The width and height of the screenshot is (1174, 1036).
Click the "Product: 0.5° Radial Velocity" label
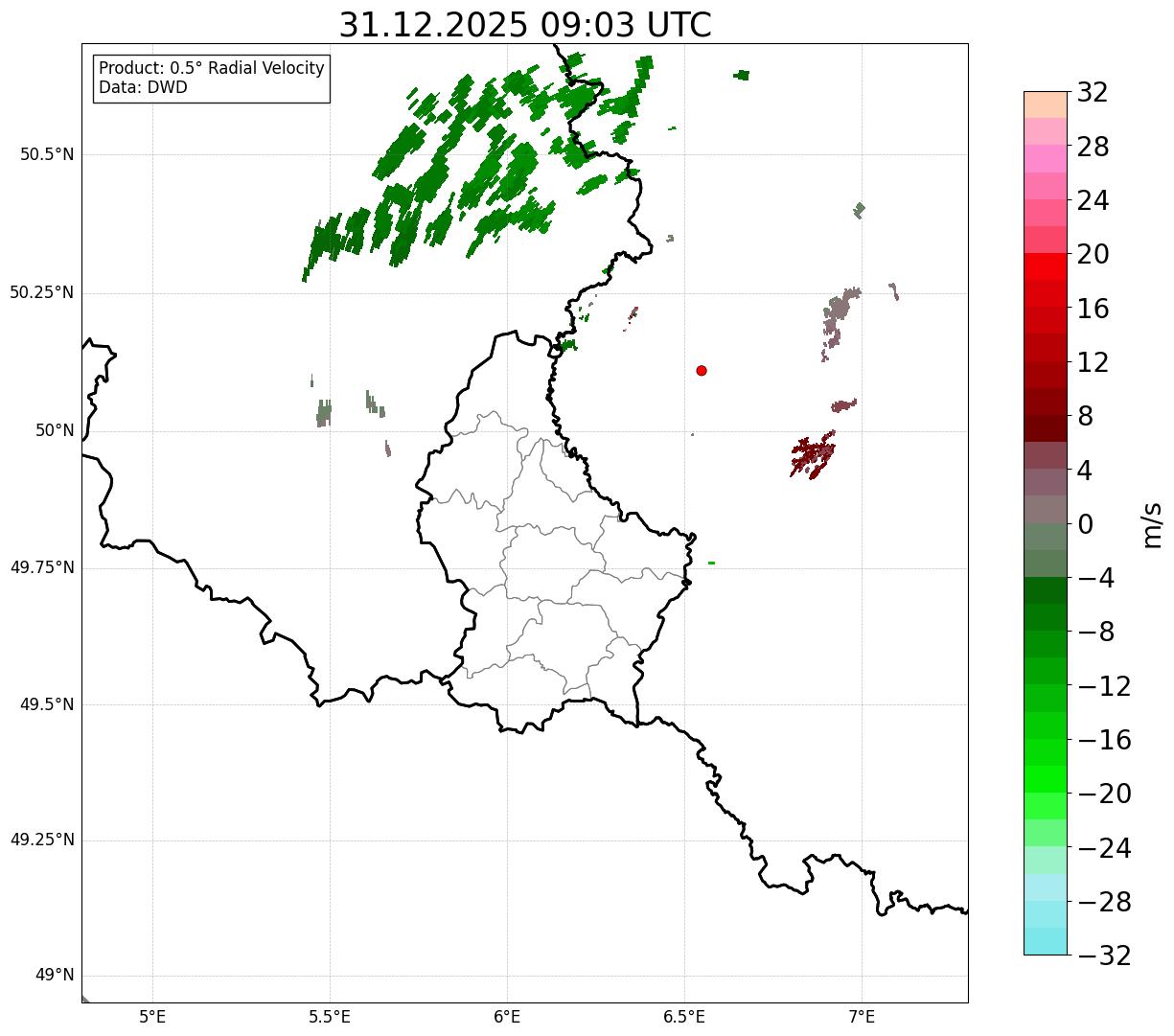[212, 69]
